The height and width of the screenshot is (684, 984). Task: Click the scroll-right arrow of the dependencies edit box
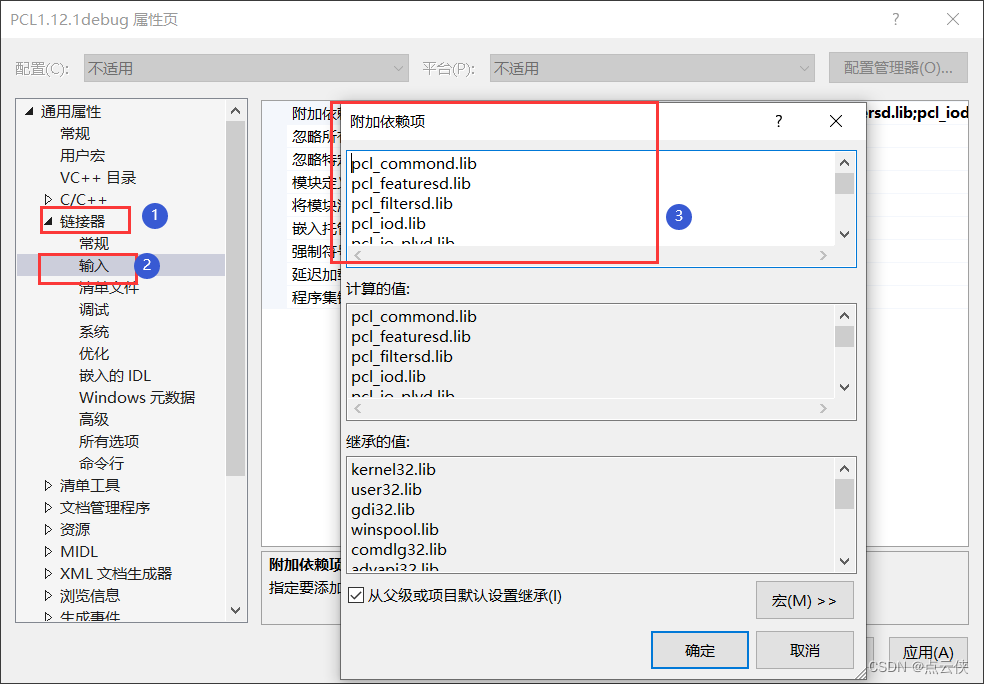click(823, 255)
